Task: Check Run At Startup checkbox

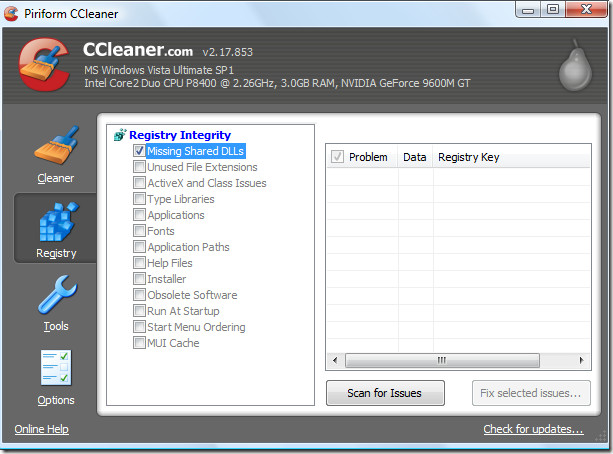Action: tap(139, 311)
